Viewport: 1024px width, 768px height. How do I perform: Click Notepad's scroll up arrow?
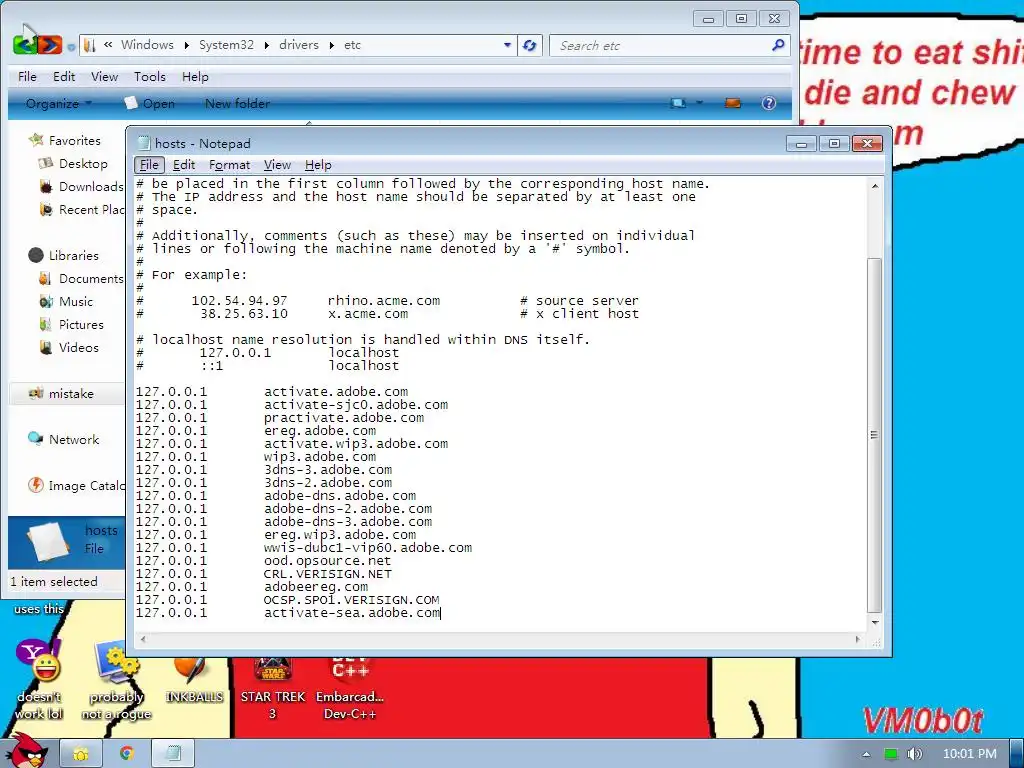[x=874, y=186]
